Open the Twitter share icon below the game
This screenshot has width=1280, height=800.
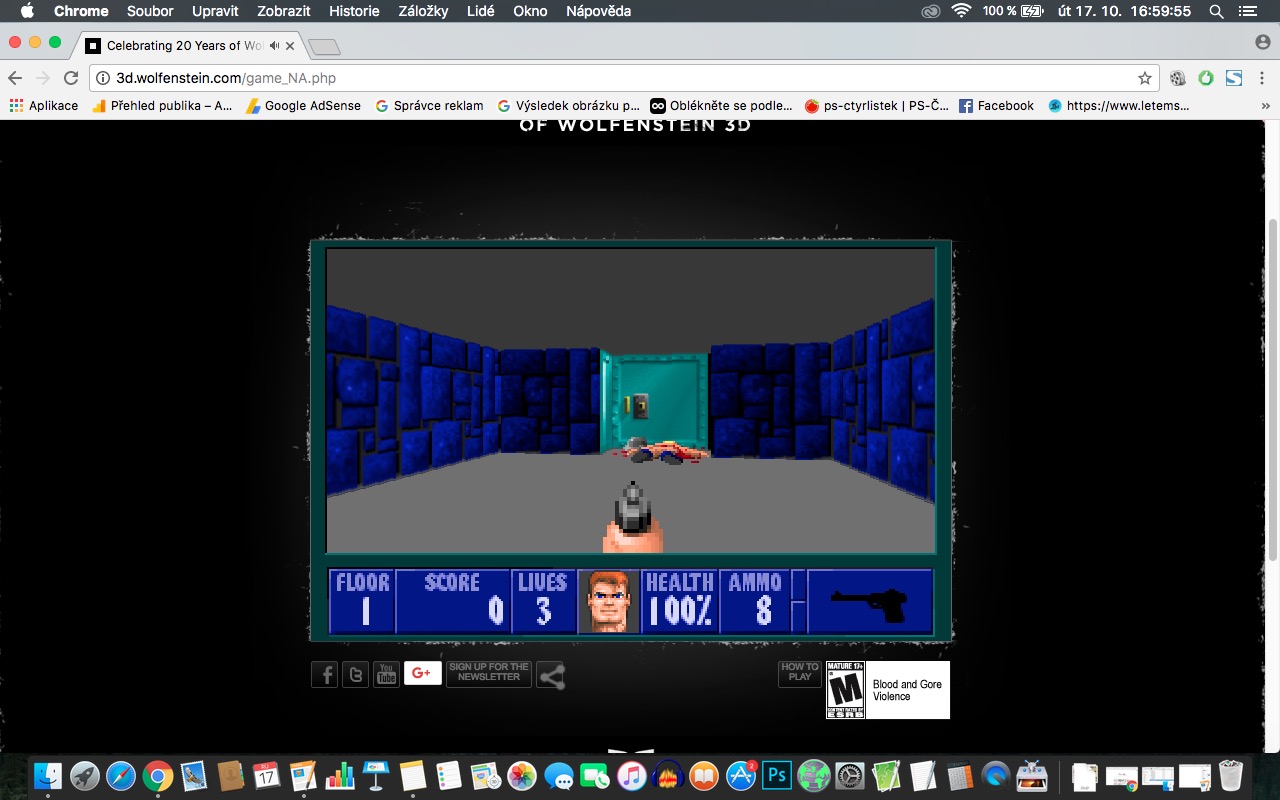(x=355, y=675)
